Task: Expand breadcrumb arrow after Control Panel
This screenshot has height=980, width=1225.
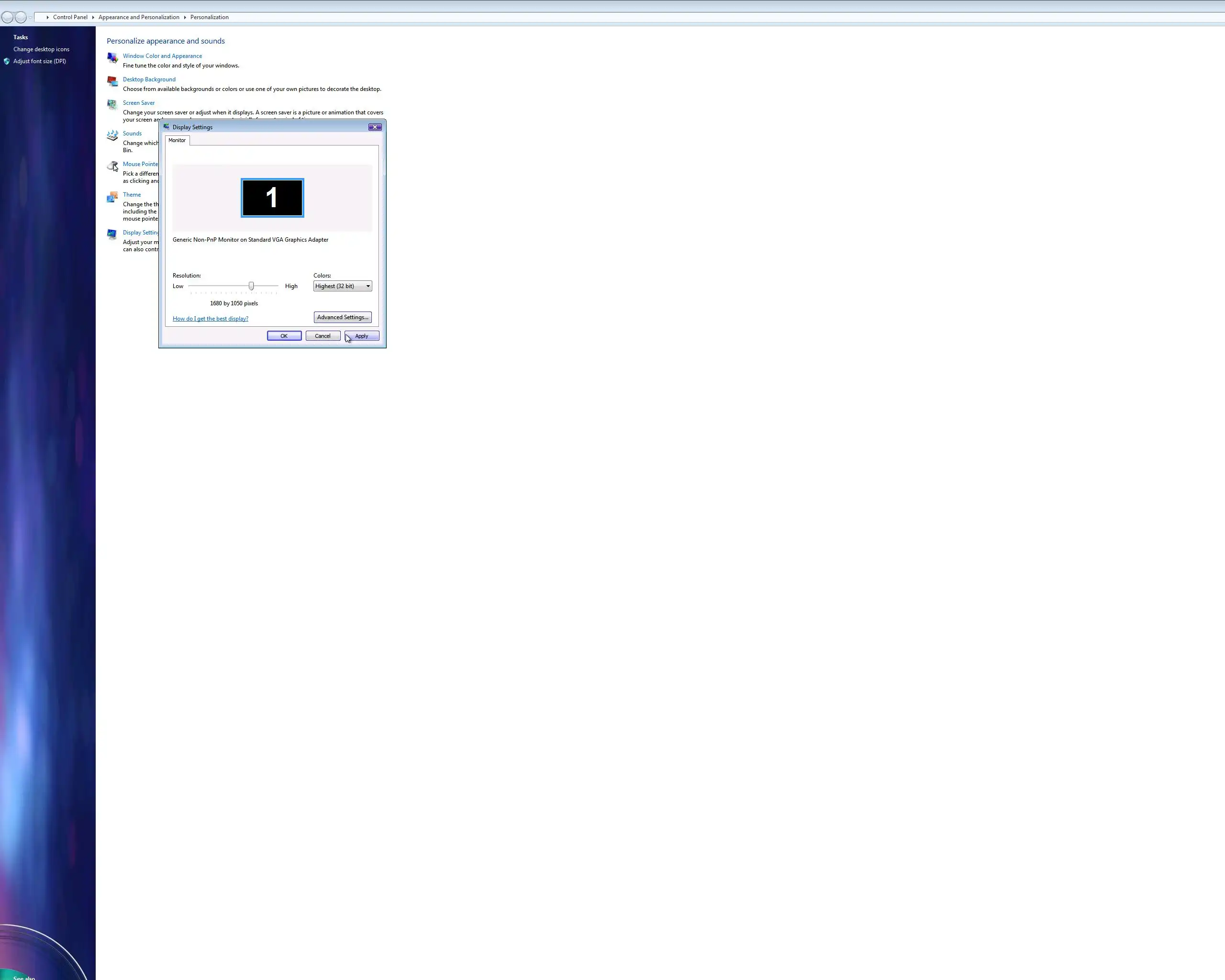Action: click(93, 18)
